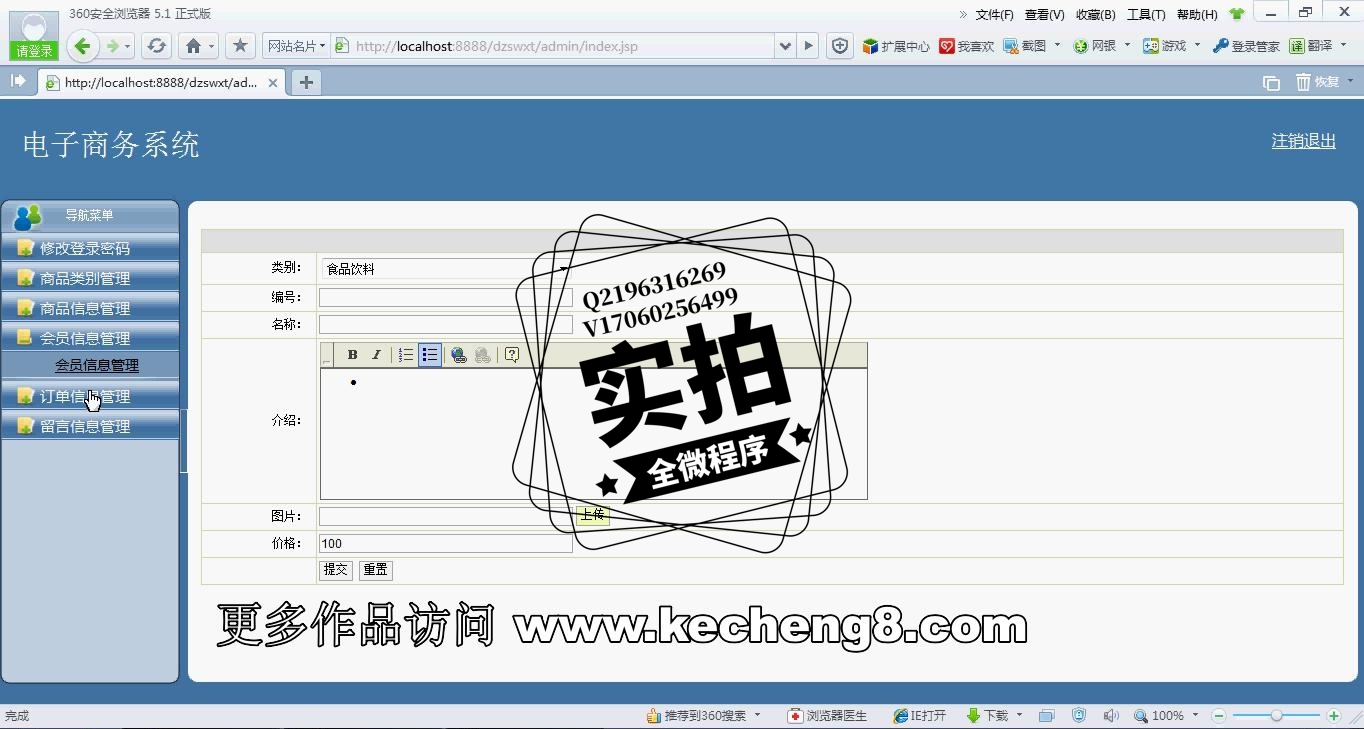Click the go arrow next to address bar
The width and height of the screenshot is (1364, 729).
tap(809, 46)
